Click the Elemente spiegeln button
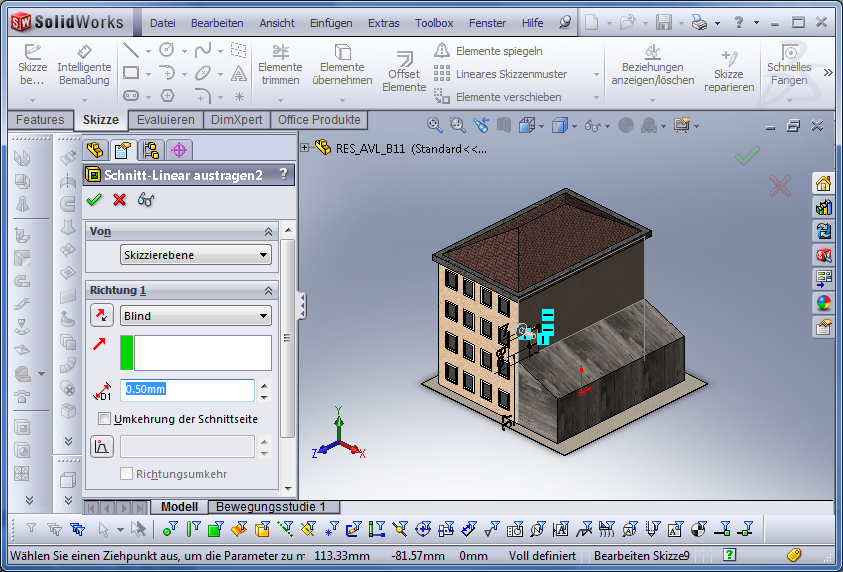The height and width of the screenshot is (572, 843). [498, 50]
